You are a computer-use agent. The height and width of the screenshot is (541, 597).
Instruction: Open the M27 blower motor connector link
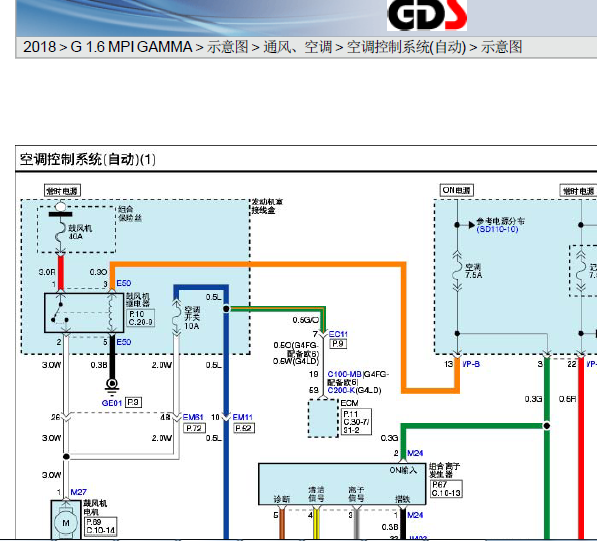[x=78, y=492]
